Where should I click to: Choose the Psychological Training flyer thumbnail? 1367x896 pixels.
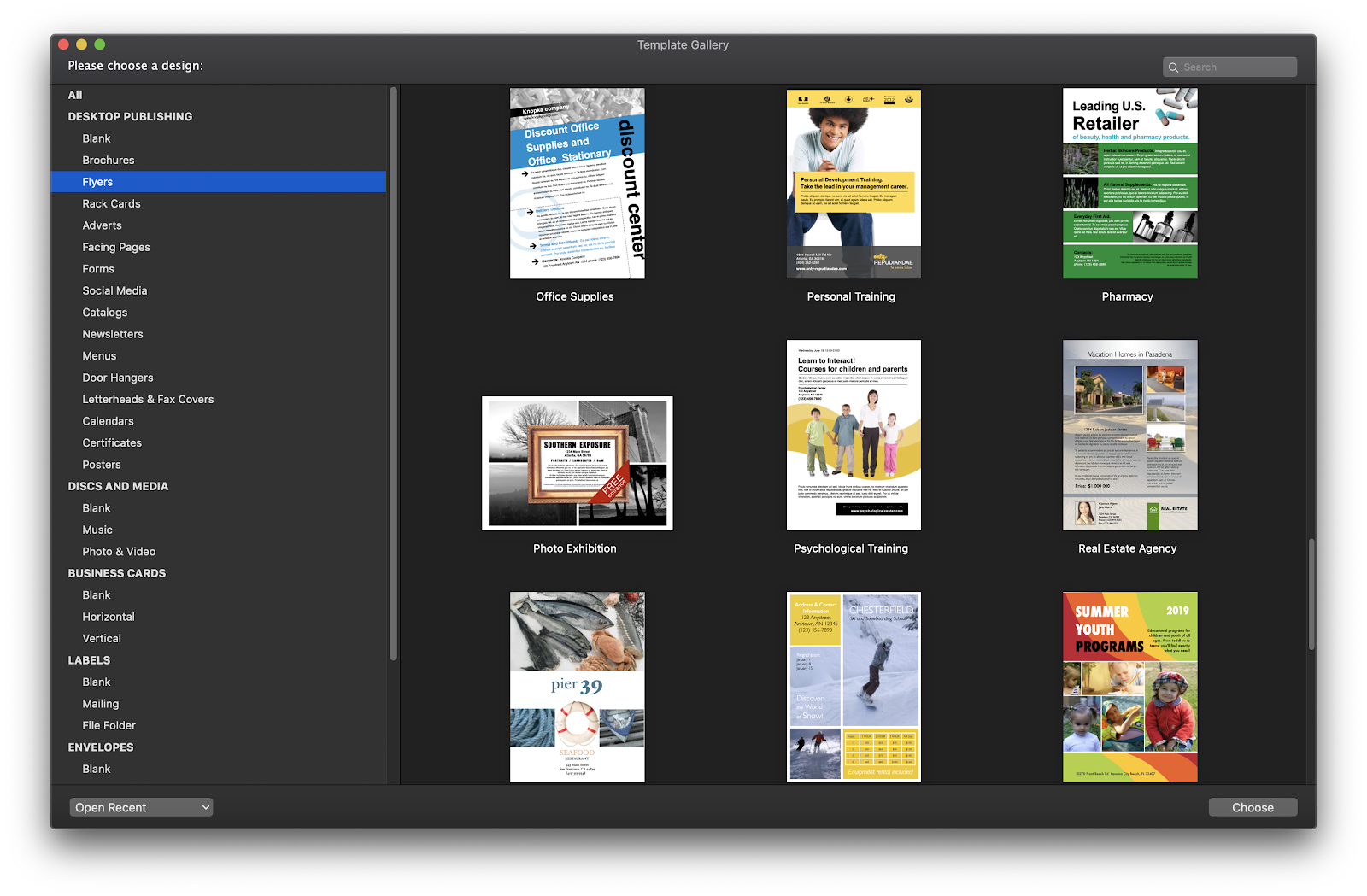point(854,436)
